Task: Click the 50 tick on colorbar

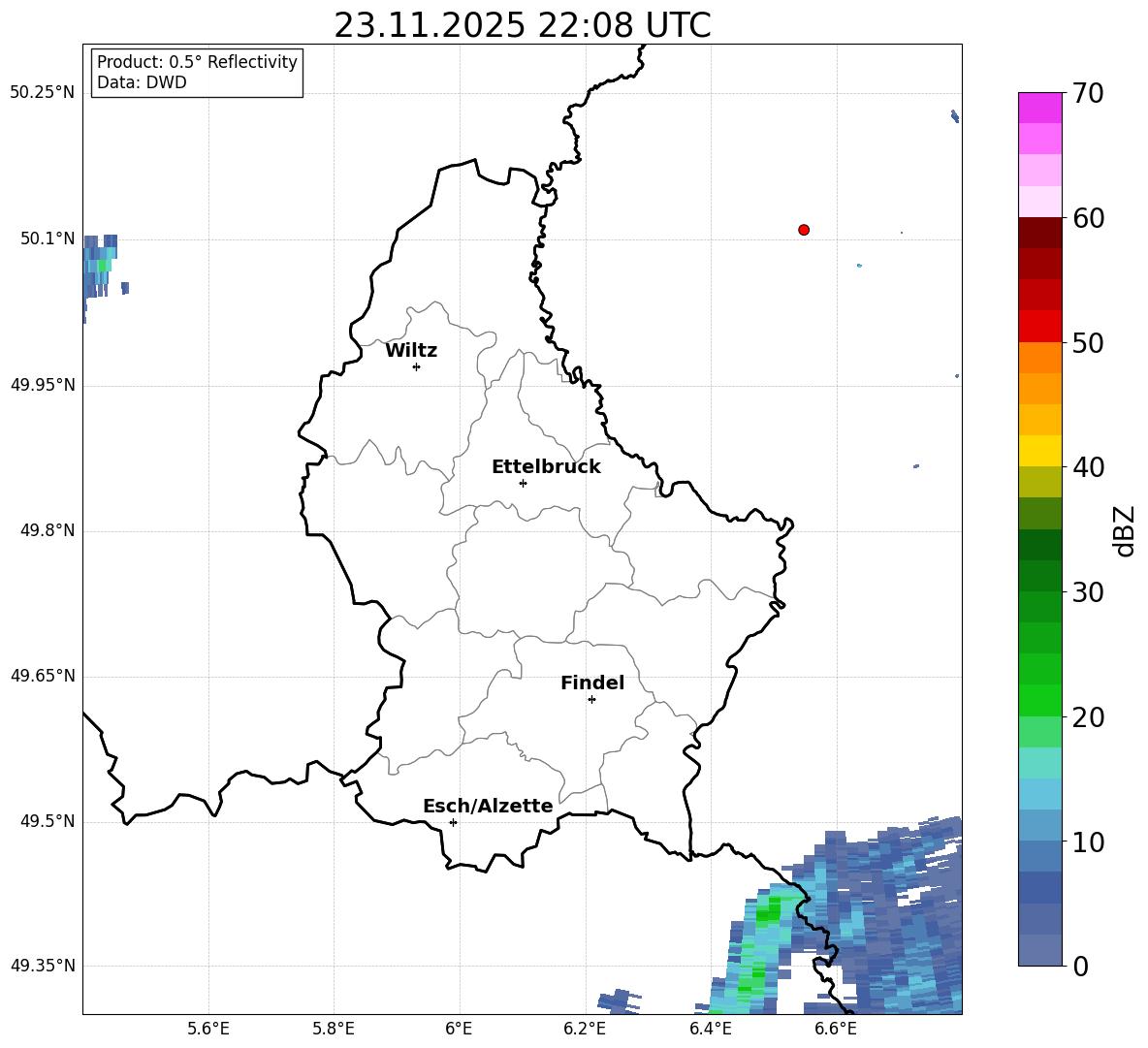Action: (x=1087, y=343)
